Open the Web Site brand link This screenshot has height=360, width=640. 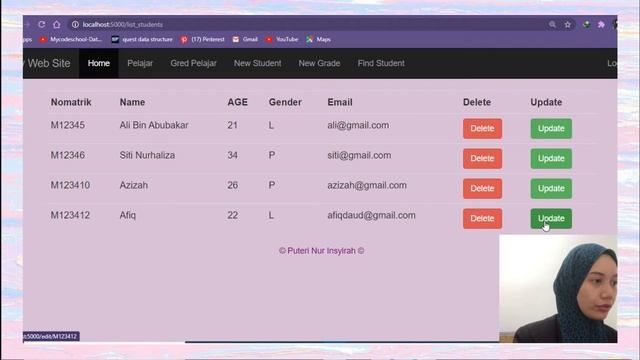coord(47,63)
